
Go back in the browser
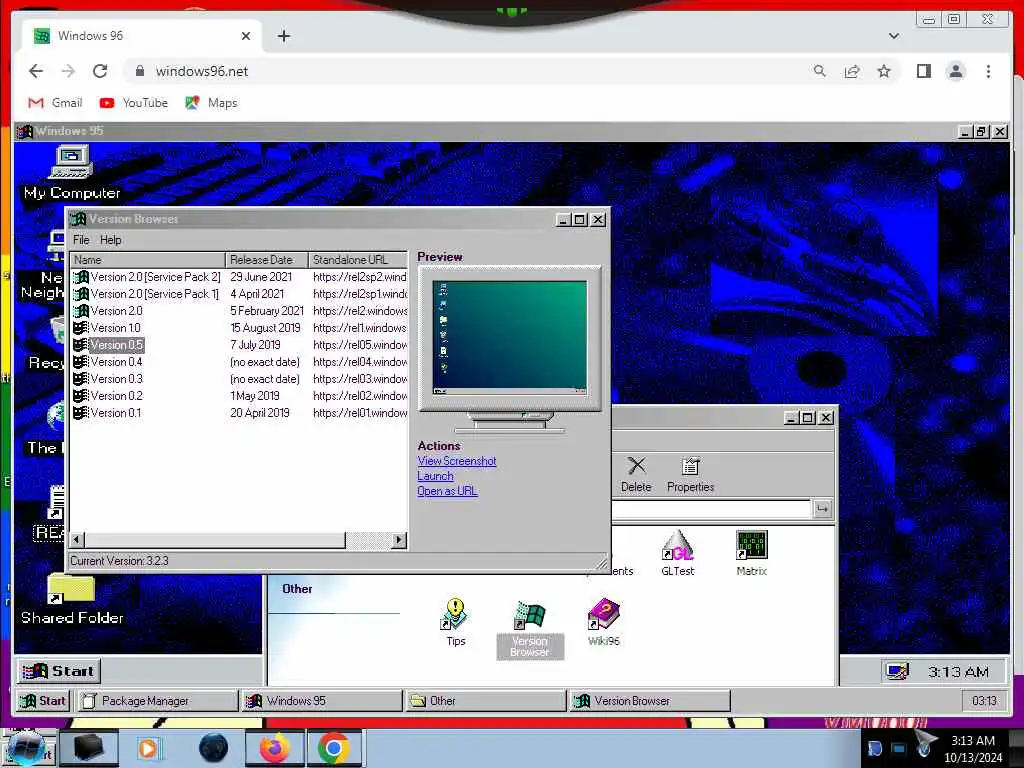(x=36, y=71)
